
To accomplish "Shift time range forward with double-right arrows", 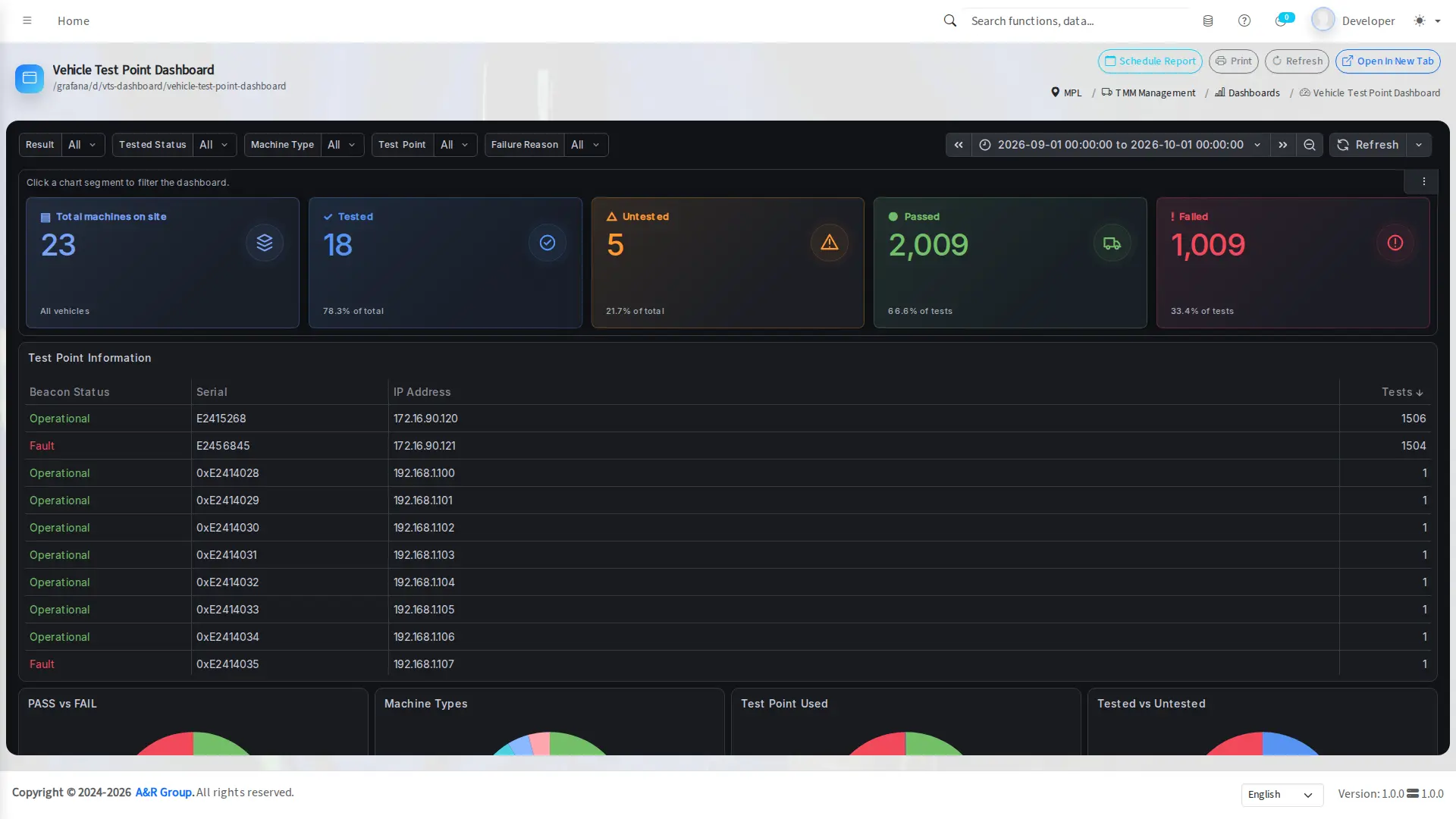I will click(1283, 145).
